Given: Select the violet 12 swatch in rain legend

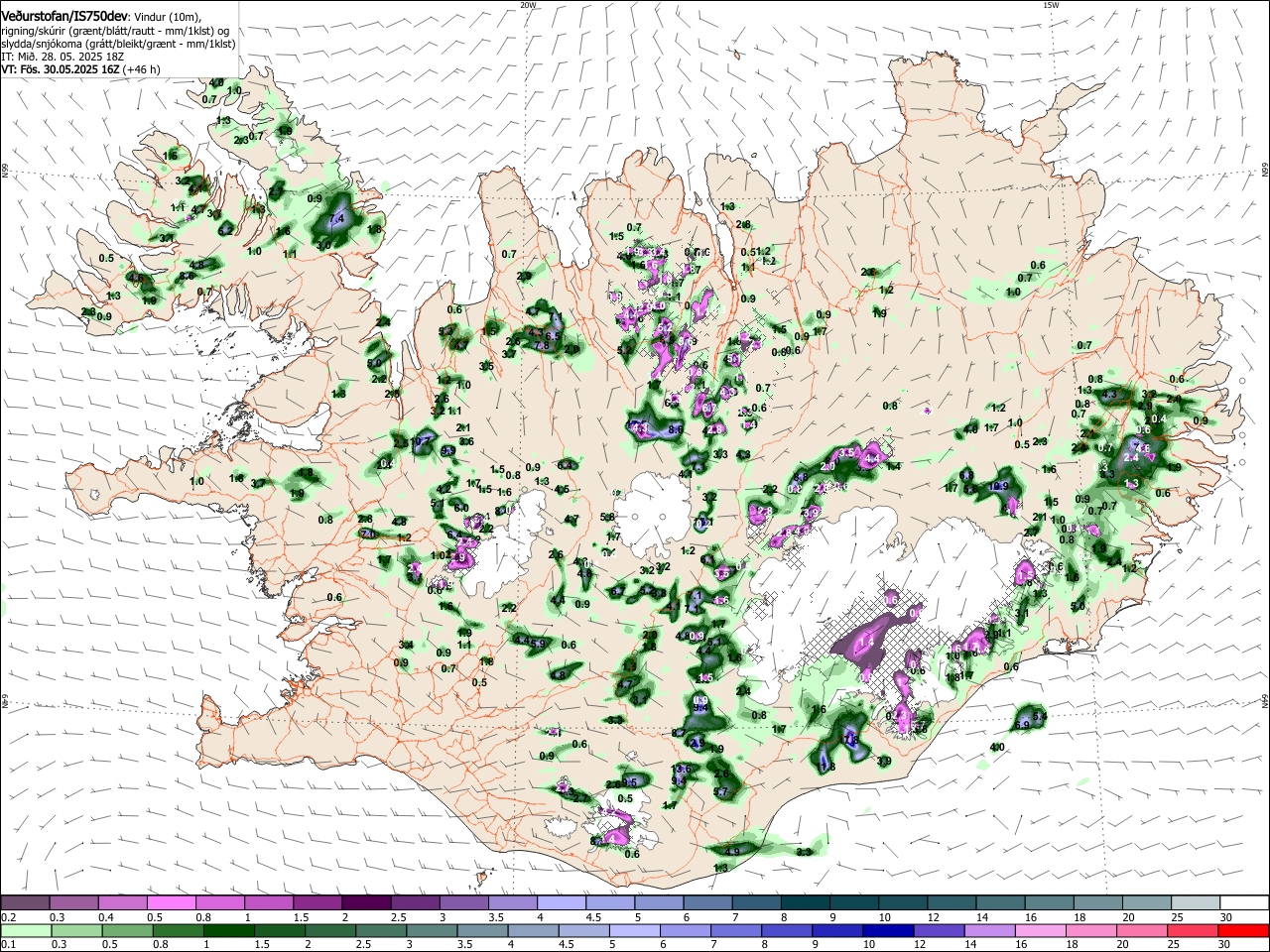Looking at the screenshot, I should point(939,930).
